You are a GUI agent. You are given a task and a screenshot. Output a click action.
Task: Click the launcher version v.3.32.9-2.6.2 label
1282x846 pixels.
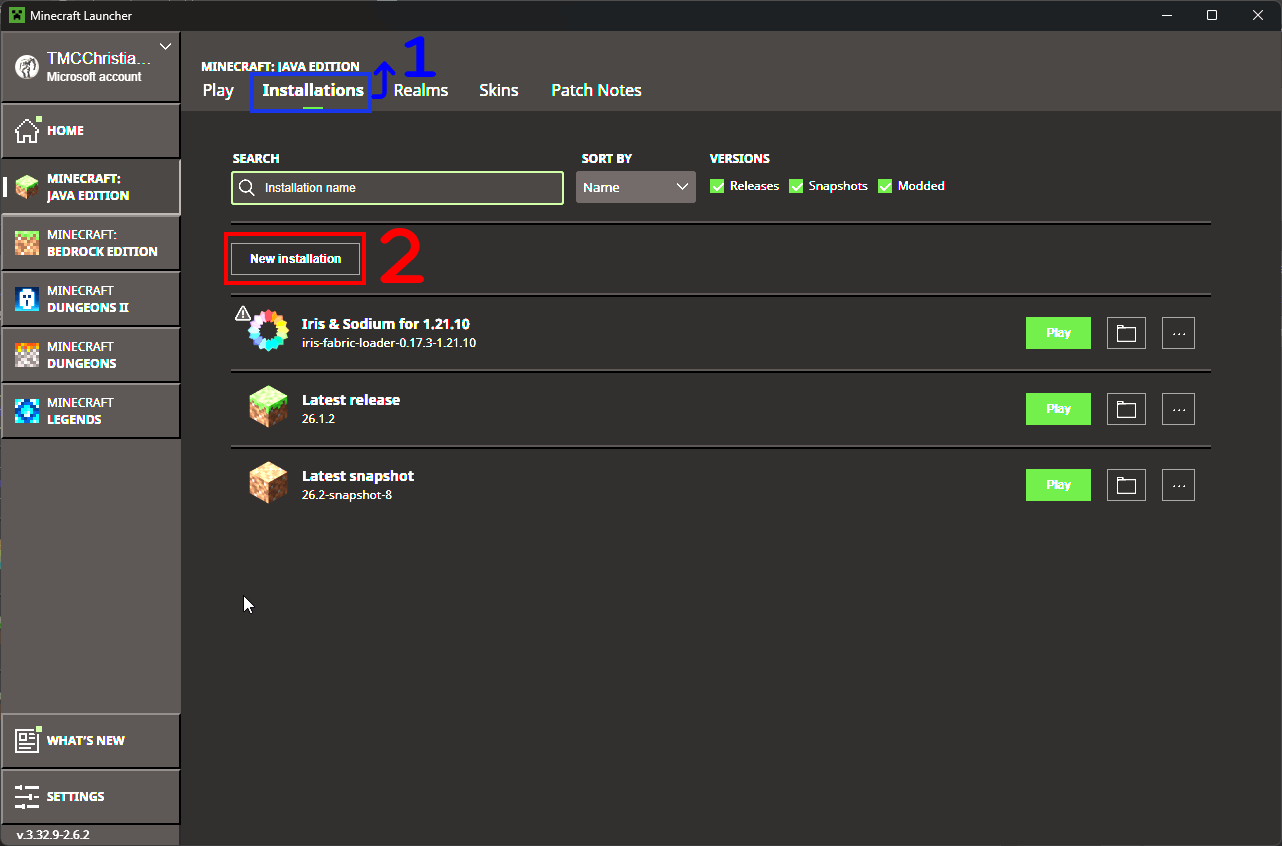coord(53,834)
